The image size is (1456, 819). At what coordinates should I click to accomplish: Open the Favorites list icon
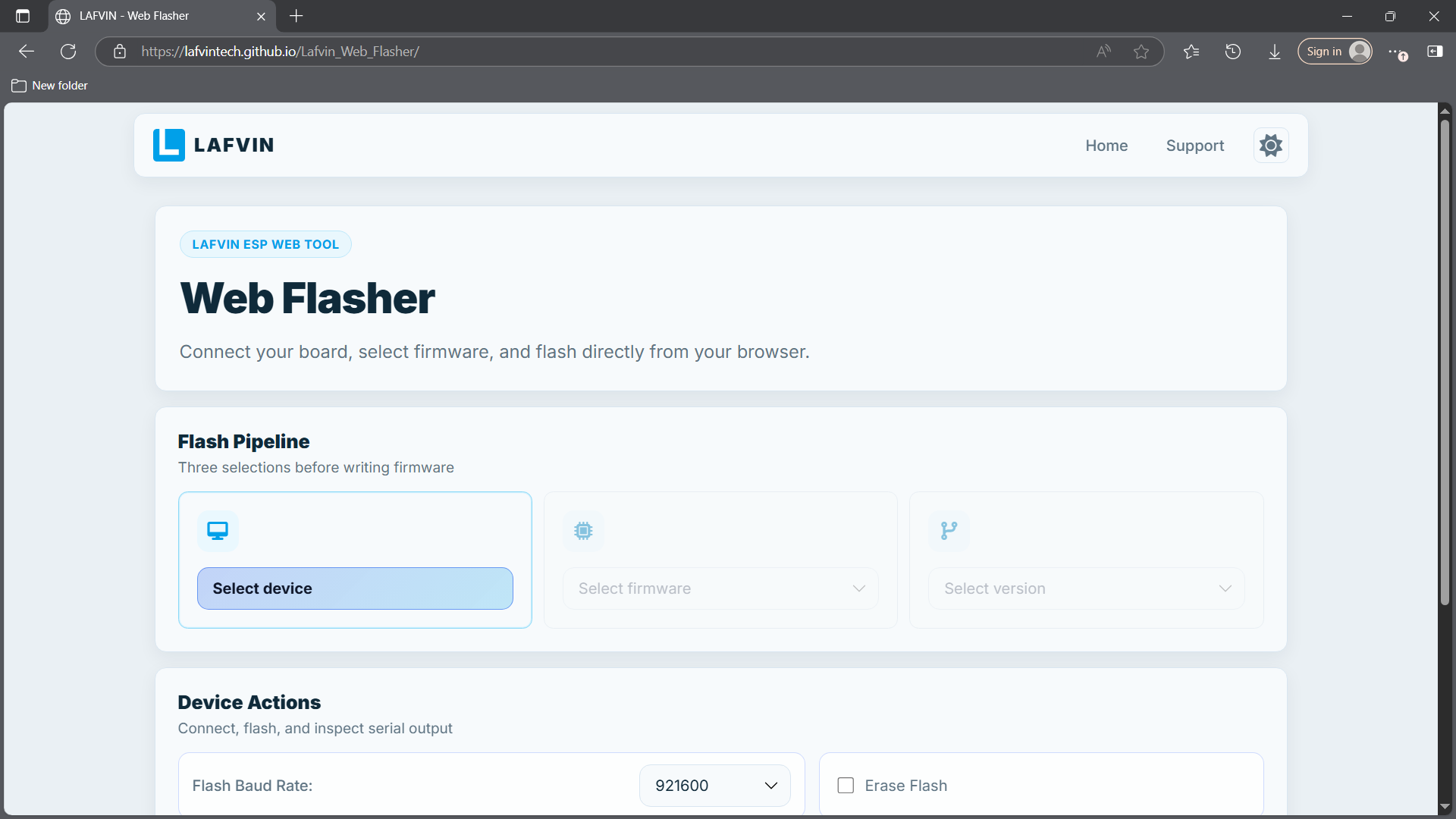coord(1191,52)
